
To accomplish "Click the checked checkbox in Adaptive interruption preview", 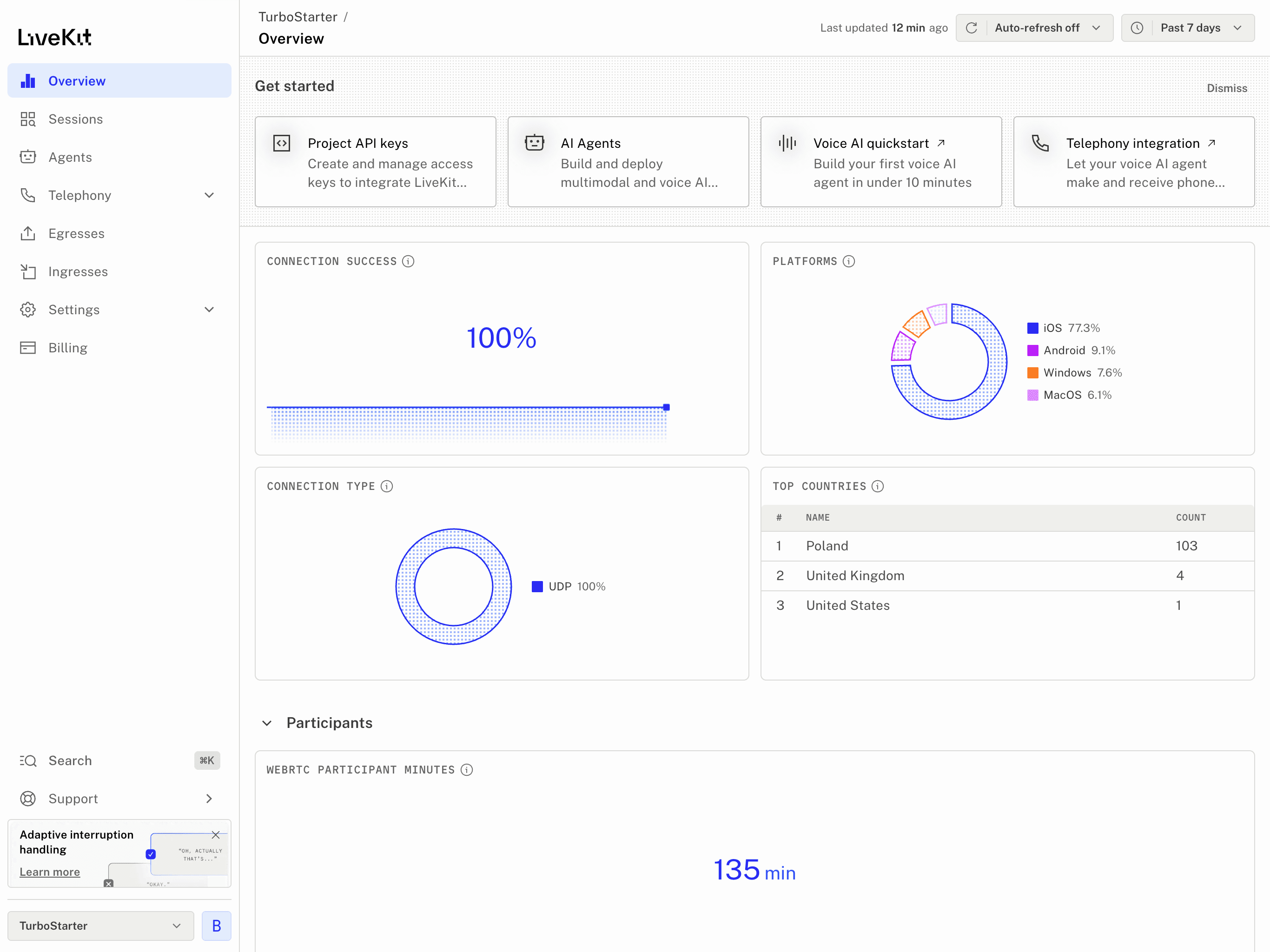I will (151, 854).
